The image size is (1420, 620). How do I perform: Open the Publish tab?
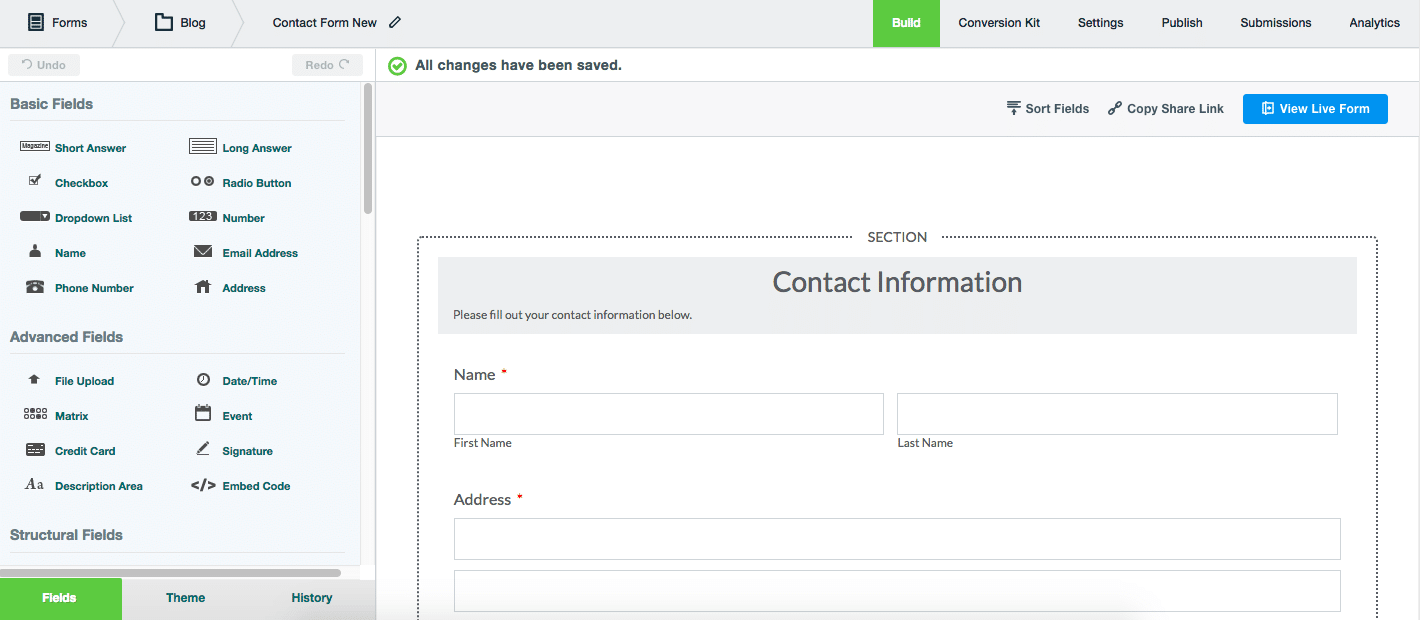pos(1181,22)
